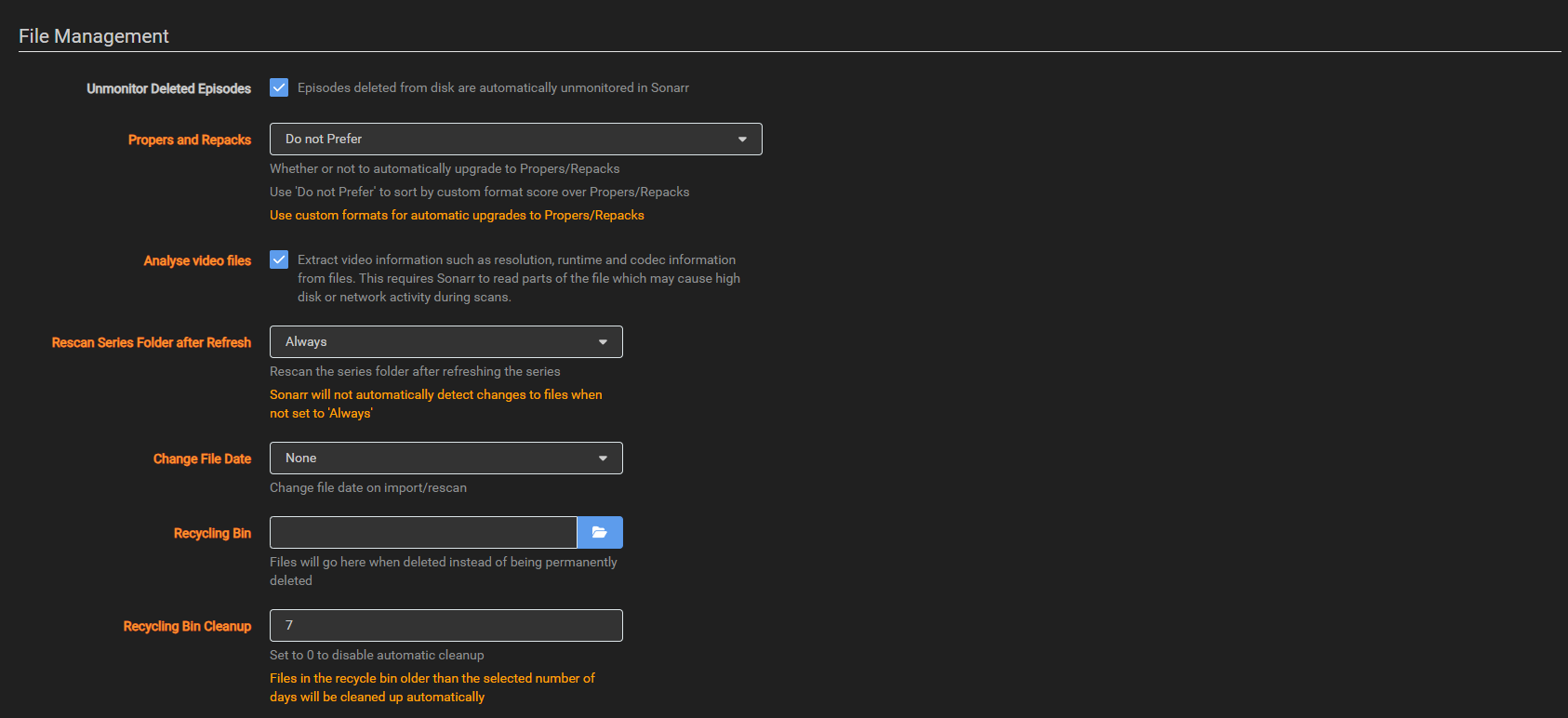Click the 'Change File Date' label
This screenshot has width=1568, height=718.
202,459
